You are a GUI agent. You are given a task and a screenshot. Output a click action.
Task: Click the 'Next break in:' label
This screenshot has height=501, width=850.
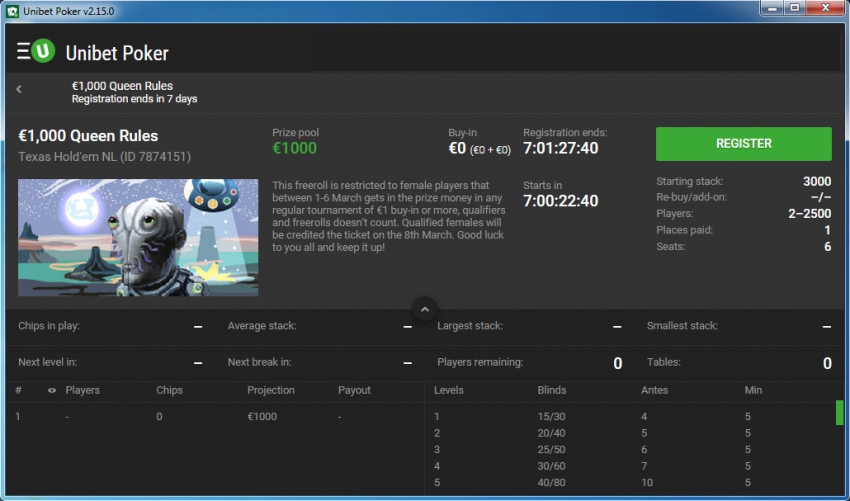(x=260, y=362)
